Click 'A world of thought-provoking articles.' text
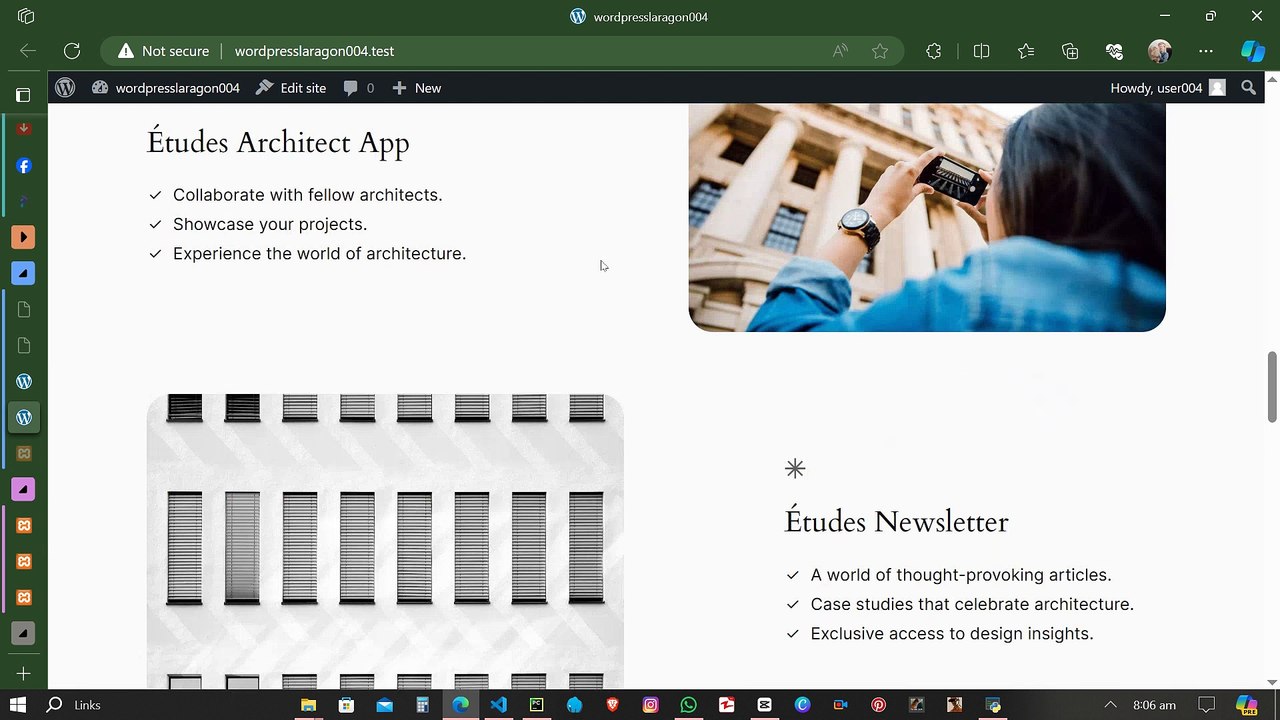Image resolution: width=1280 pixels, height=720 pixels. tap(961, 575)
